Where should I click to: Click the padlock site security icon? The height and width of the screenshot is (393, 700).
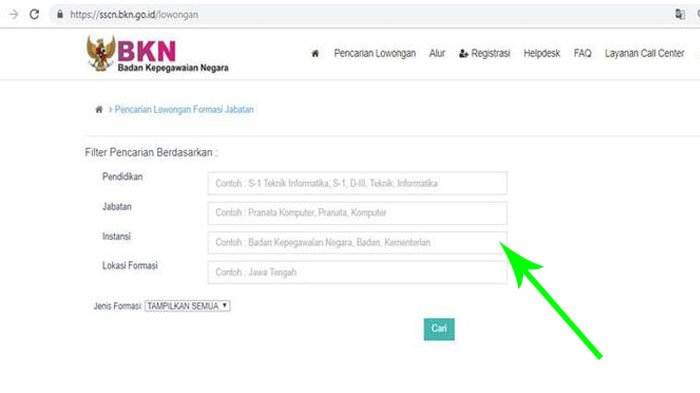60,14
